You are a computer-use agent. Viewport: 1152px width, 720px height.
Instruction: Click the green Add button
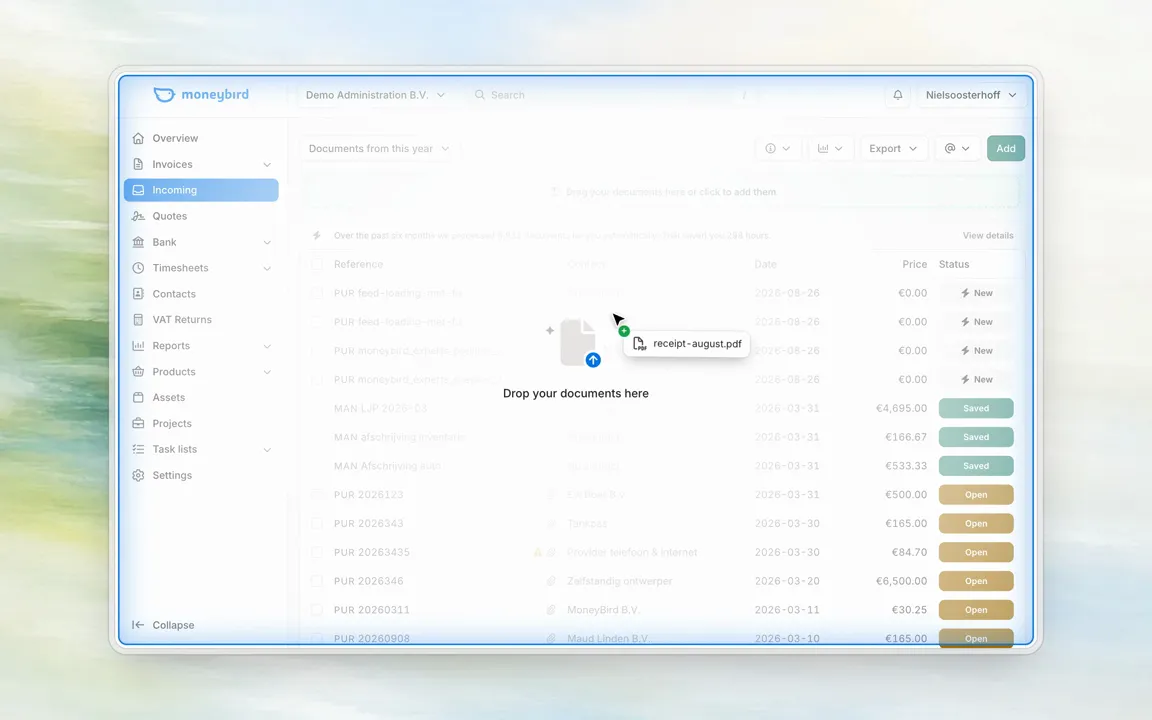click(1006, 148)
